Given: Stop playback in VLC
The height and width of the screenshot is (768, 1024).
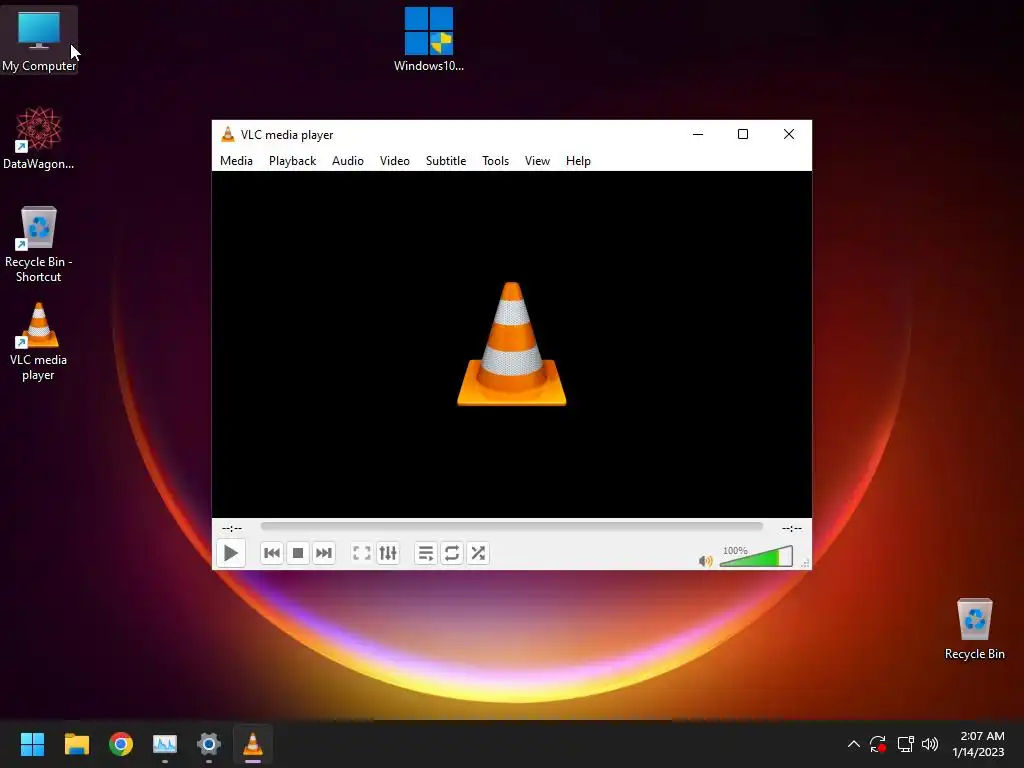Looking at the screenshot, I should [298, 553].
